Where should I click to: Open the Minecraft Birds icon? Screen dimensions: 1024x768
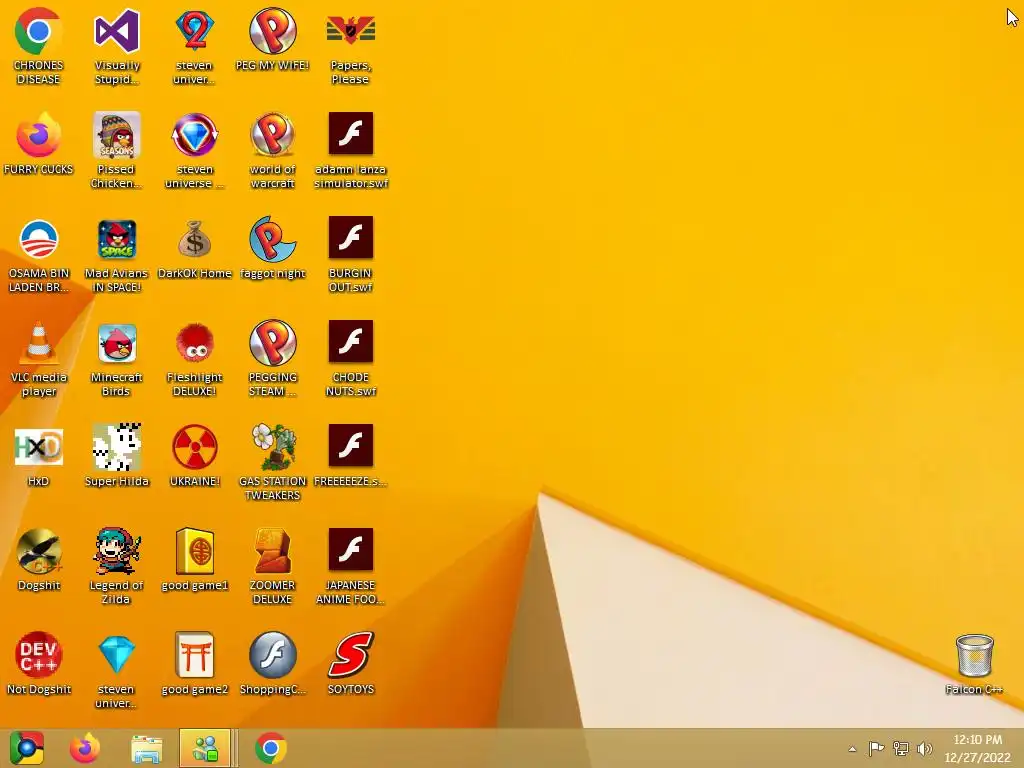click(x=116, y=359)
